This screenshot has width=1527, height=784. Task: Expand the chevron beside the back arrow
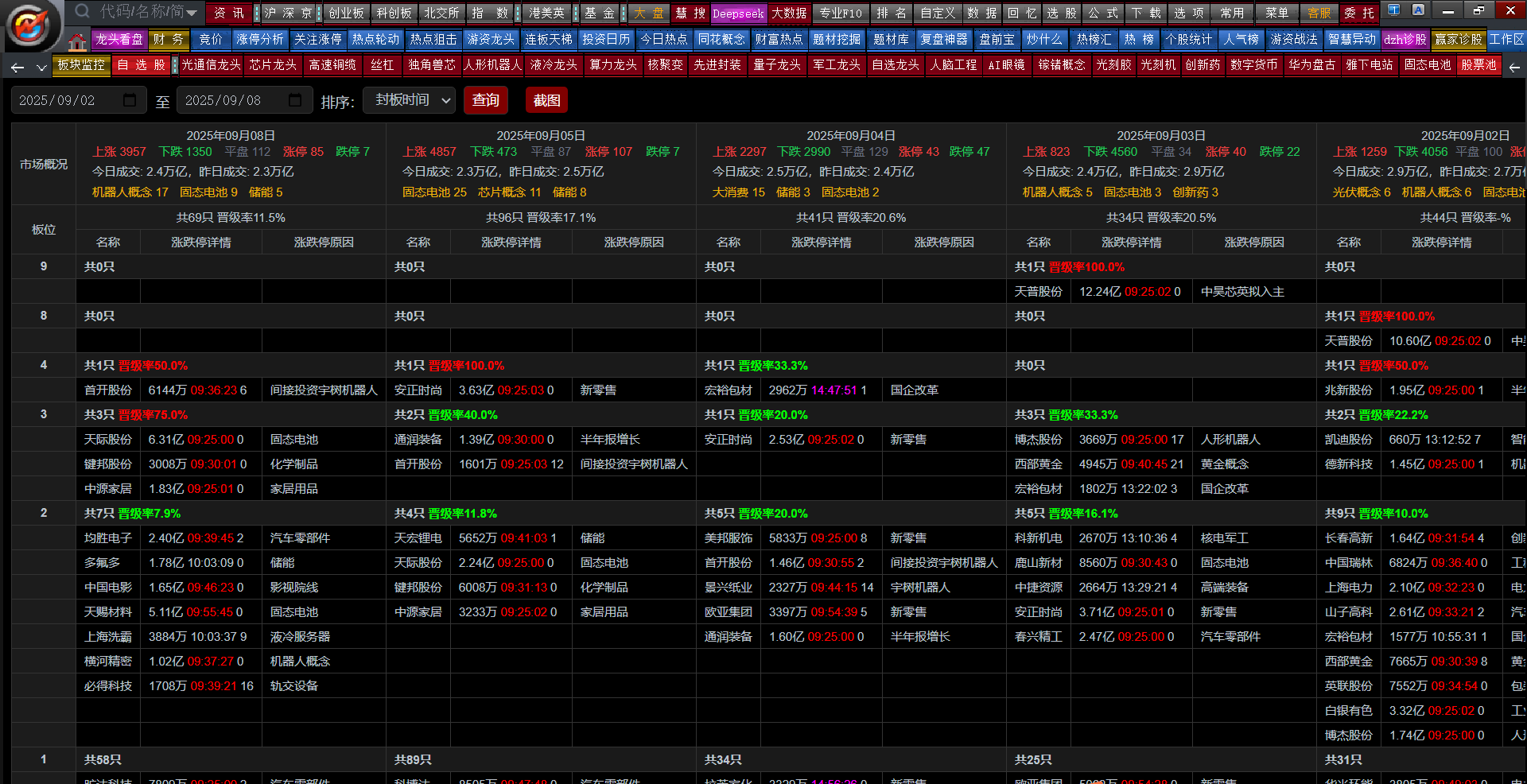(41, 68)
